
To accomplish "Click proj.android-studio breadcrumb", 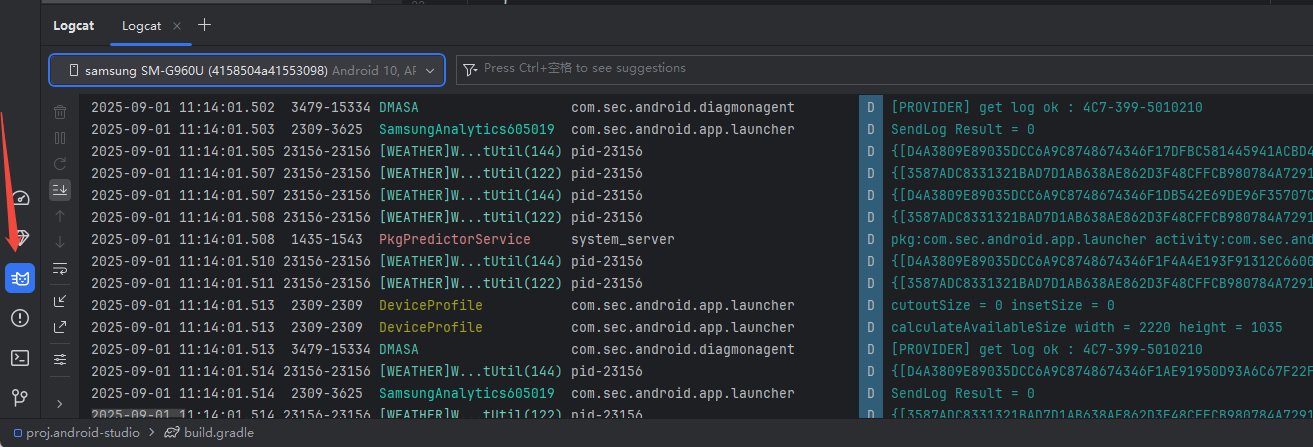I will tap(75, 433).
